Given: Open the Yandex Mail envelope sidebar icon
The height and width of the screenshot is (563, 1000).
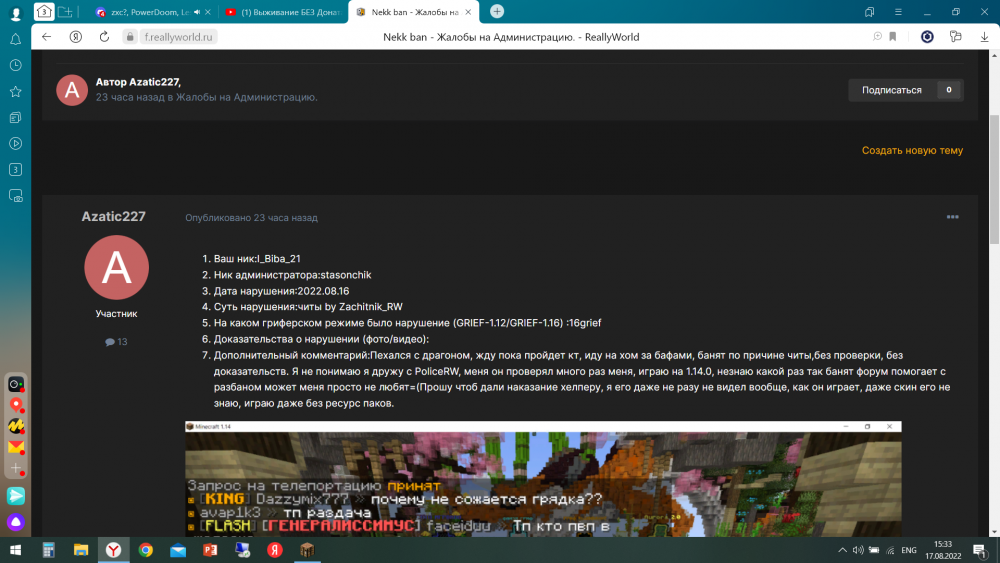Looking at the screenshot, I should tap(15, 447).
